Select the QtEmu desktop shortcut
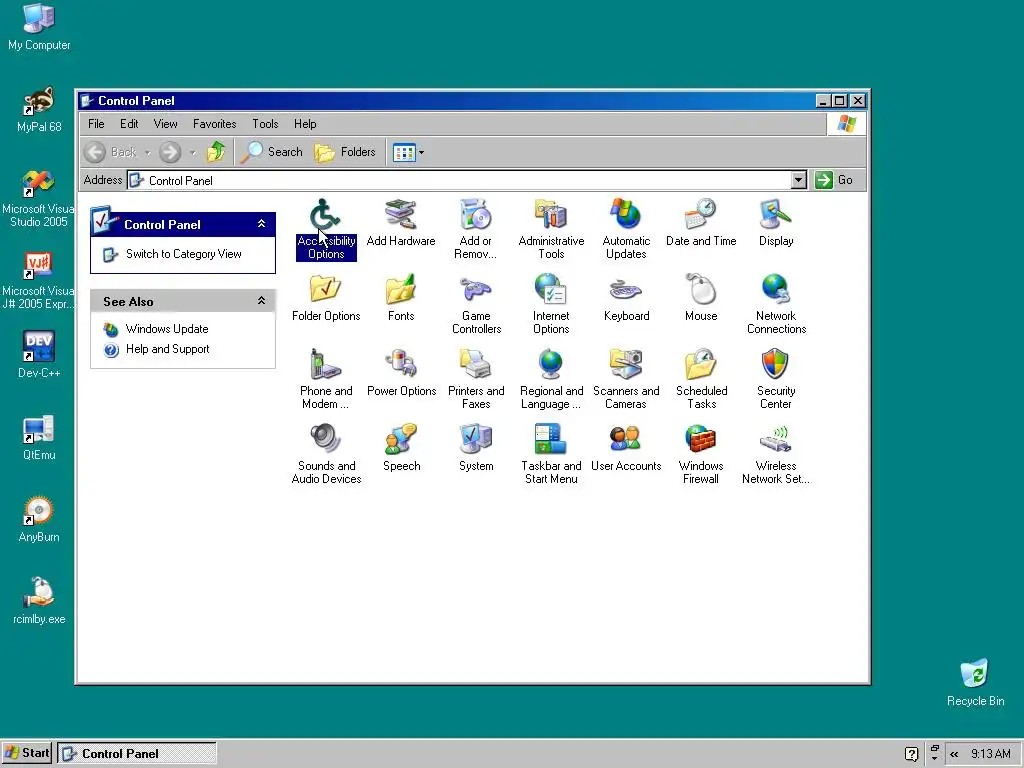Viewport: 1024px width, 768px height. pyautogui.click(x=39, y=437)
